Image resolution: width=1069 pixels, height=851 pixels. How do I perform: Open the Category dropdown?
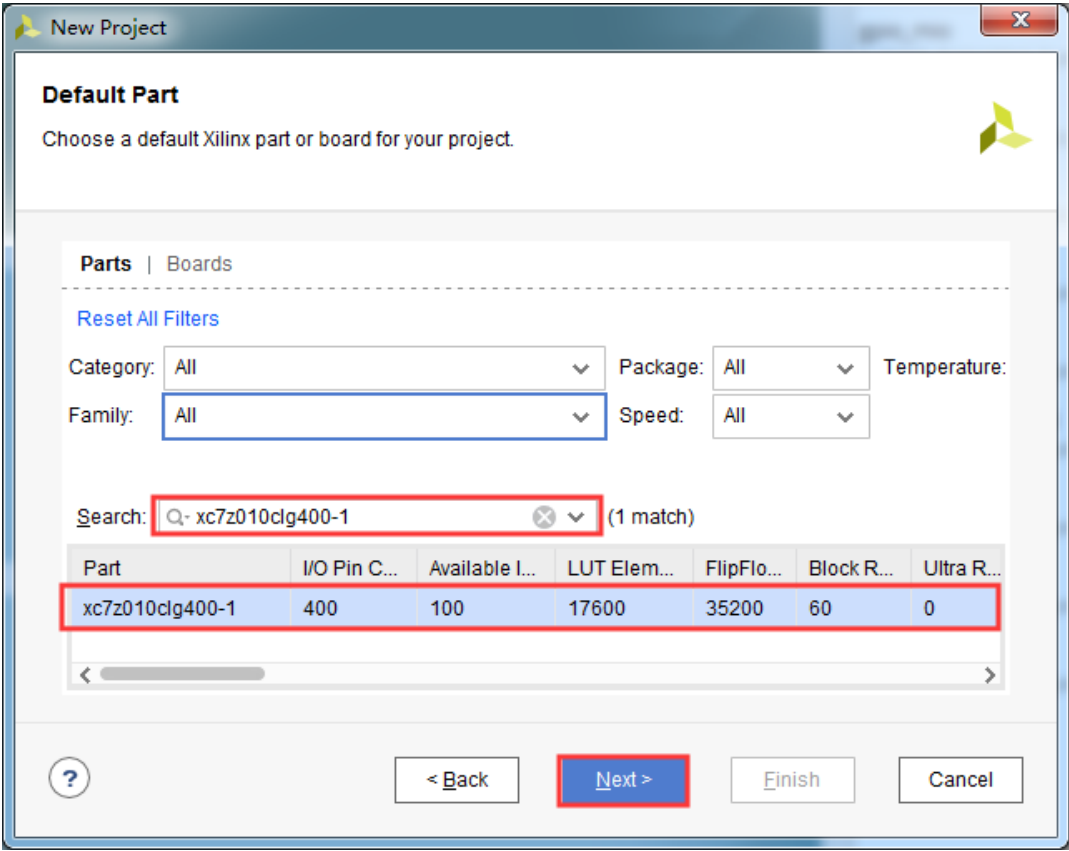[x=385, y=368]
